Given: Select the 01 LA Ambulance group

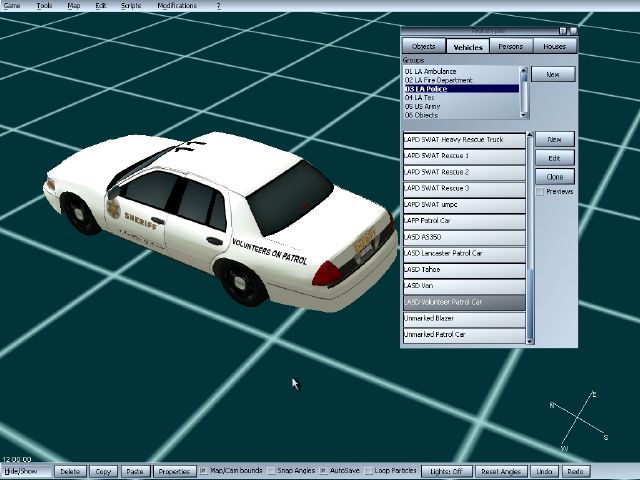Looking at the screenshot, I should pyautogui.click(x=461, y=71).
